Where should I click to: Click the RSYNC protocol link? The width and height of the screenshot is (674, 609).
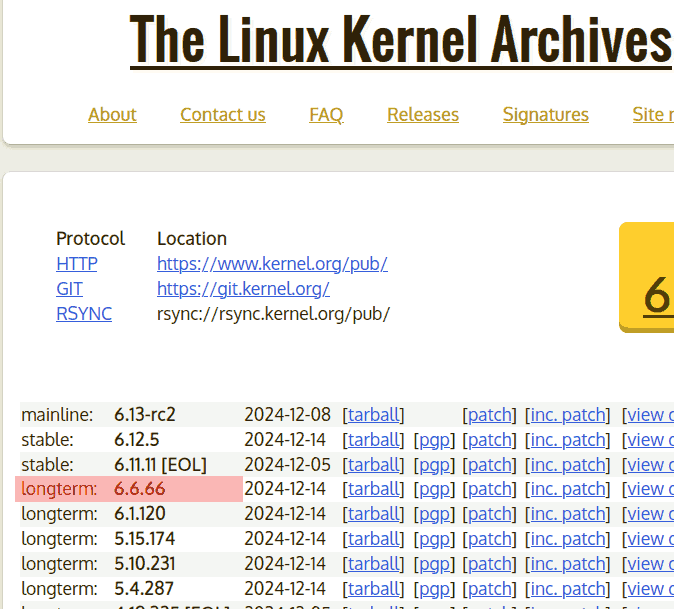[x=84, y=314]
